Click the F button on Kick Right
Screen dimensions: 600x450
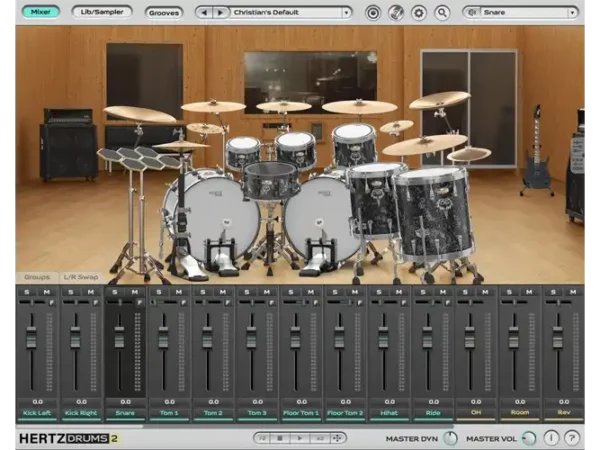click(x=96, y=303)
